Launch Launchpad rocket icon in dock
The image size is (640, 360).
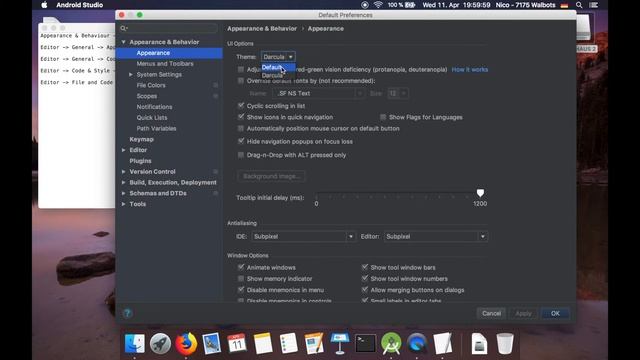160,343
